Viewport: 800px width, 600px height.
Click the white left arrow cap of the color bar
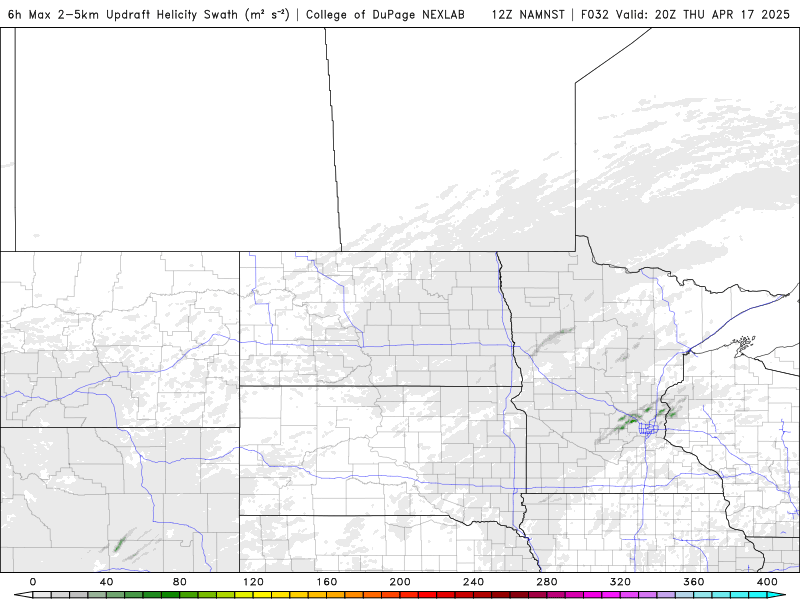[23, 595]
